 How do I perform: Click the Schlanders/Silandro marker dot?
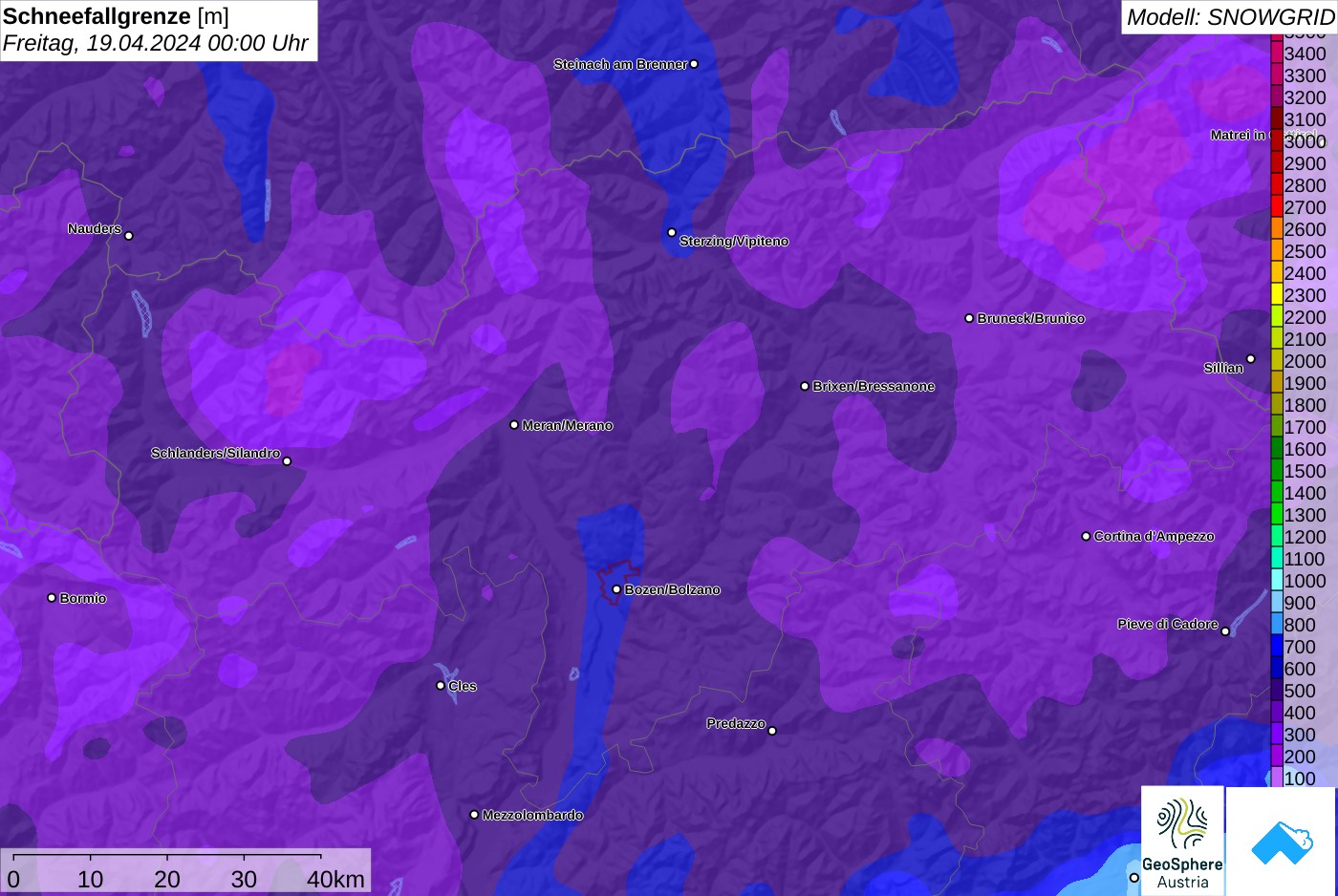coord(287,461)
